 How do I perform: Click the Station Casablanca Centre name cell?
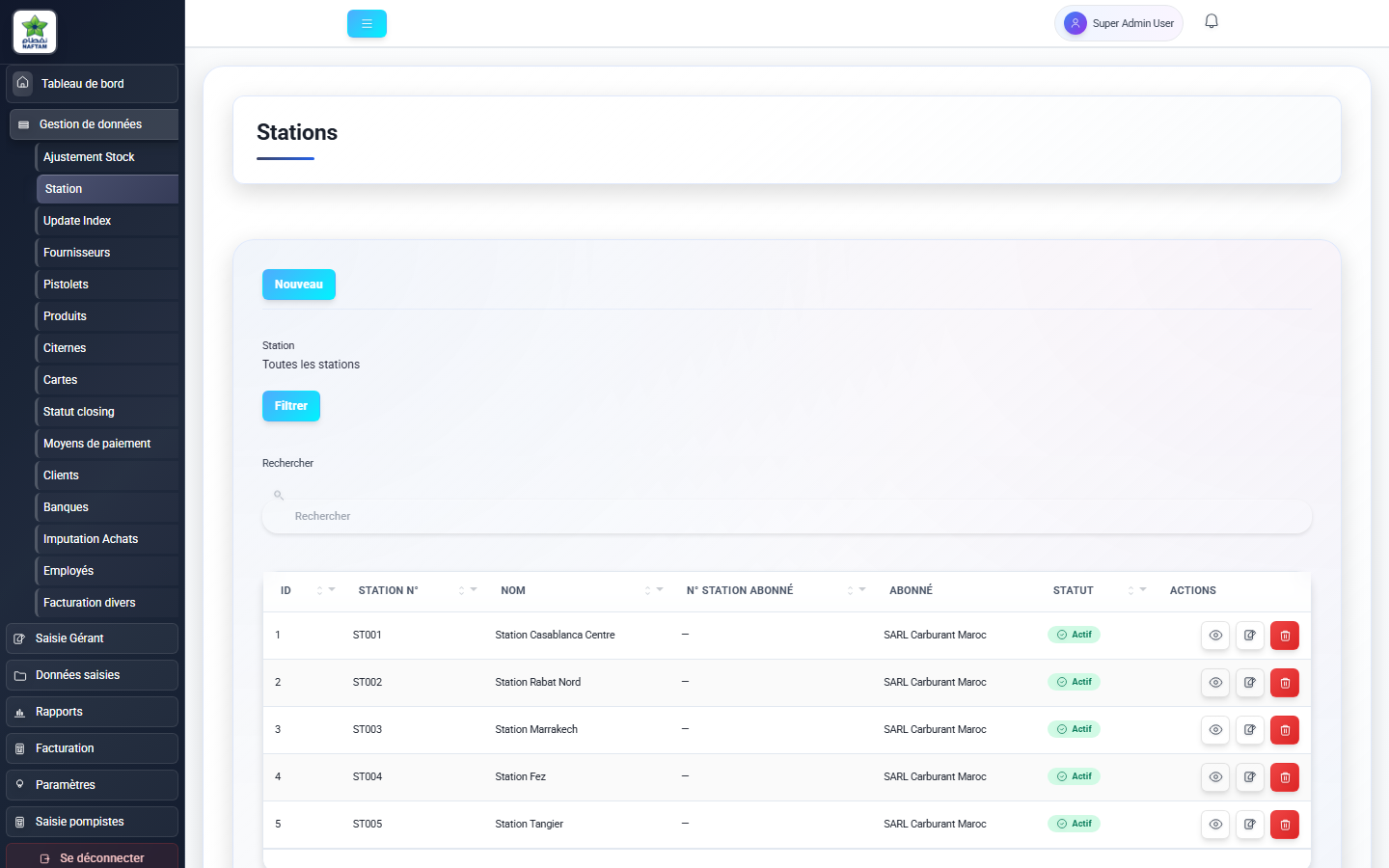pyautogui.click(x=555, y=635)
